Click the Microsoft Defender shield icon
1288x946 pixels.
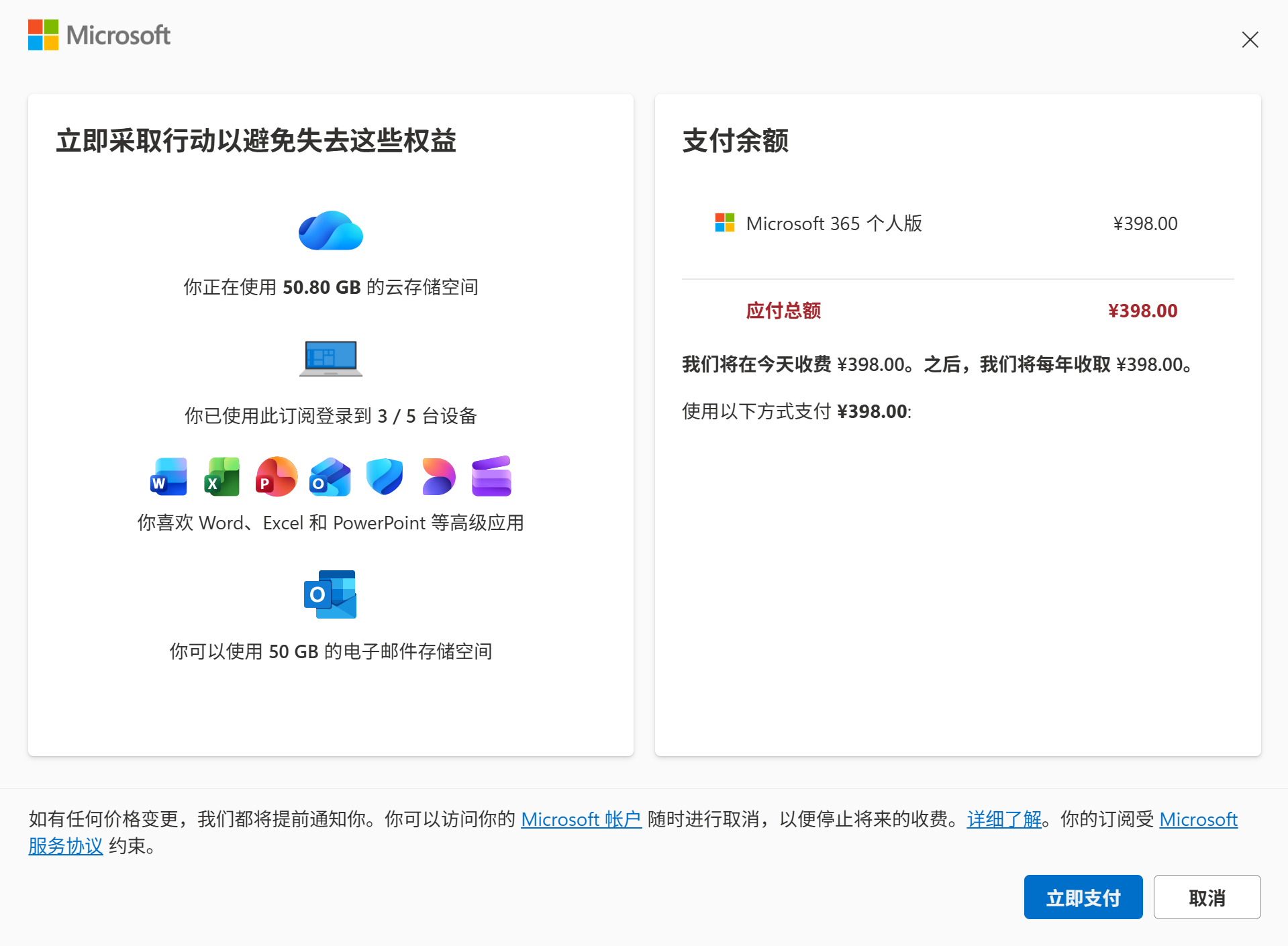click(384, 476)
